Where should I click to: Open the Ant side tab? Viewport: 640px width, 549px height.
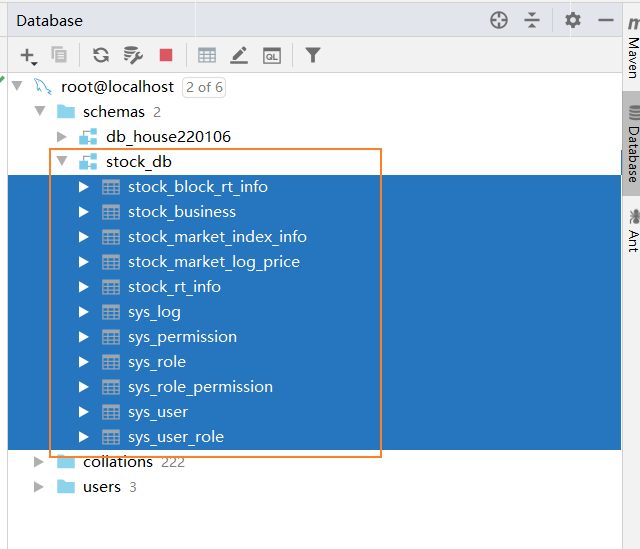point(633,231)
